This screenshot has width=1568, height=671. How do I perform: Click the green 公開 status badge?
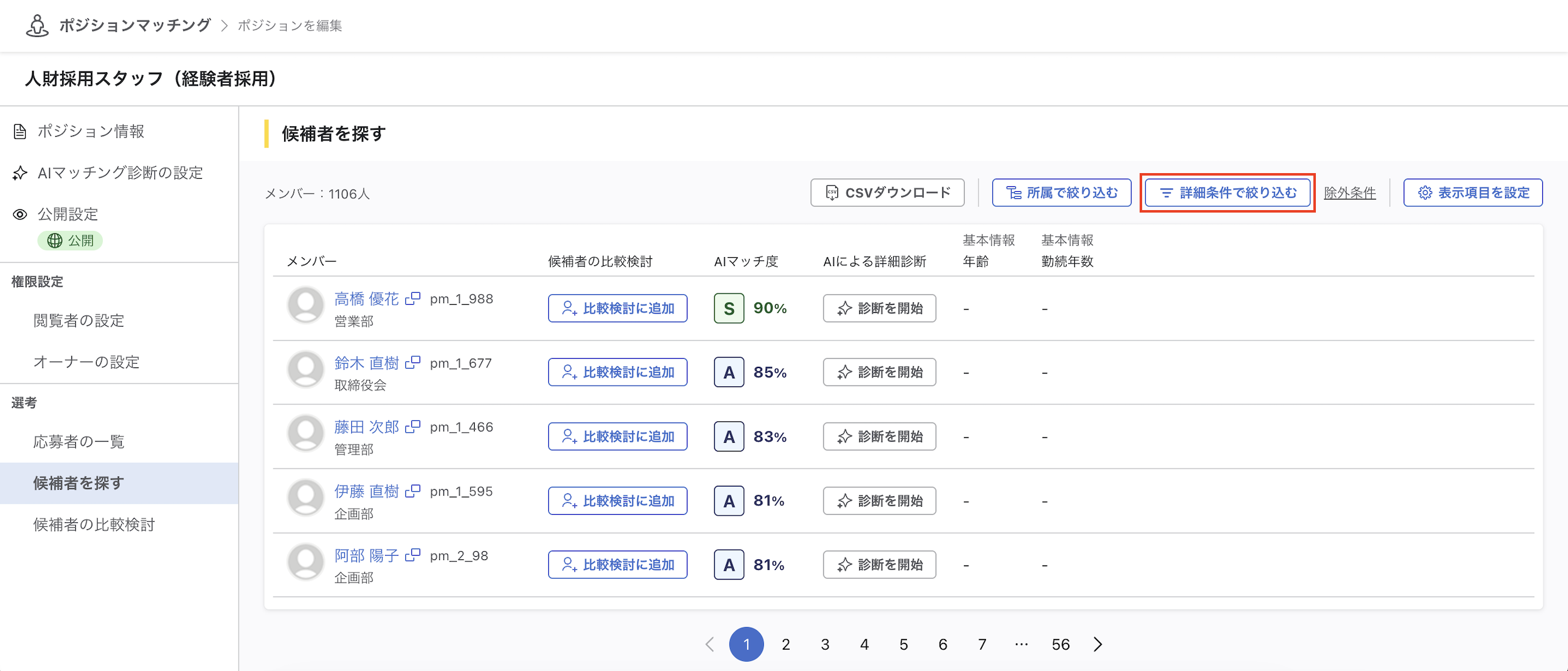click(70, 241)
